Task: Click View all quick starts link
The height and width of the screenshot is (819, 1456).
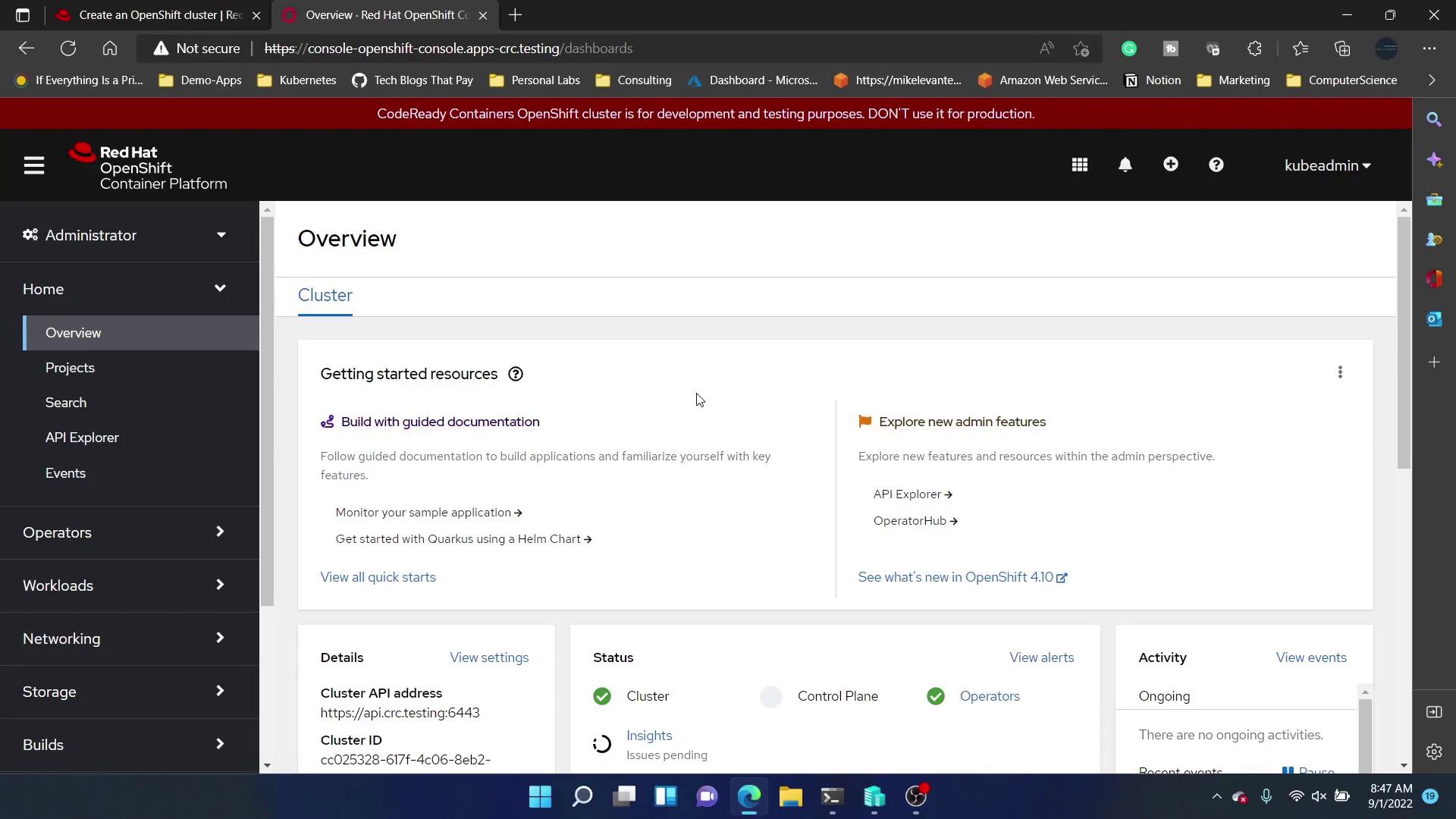Action: point(378,577)
